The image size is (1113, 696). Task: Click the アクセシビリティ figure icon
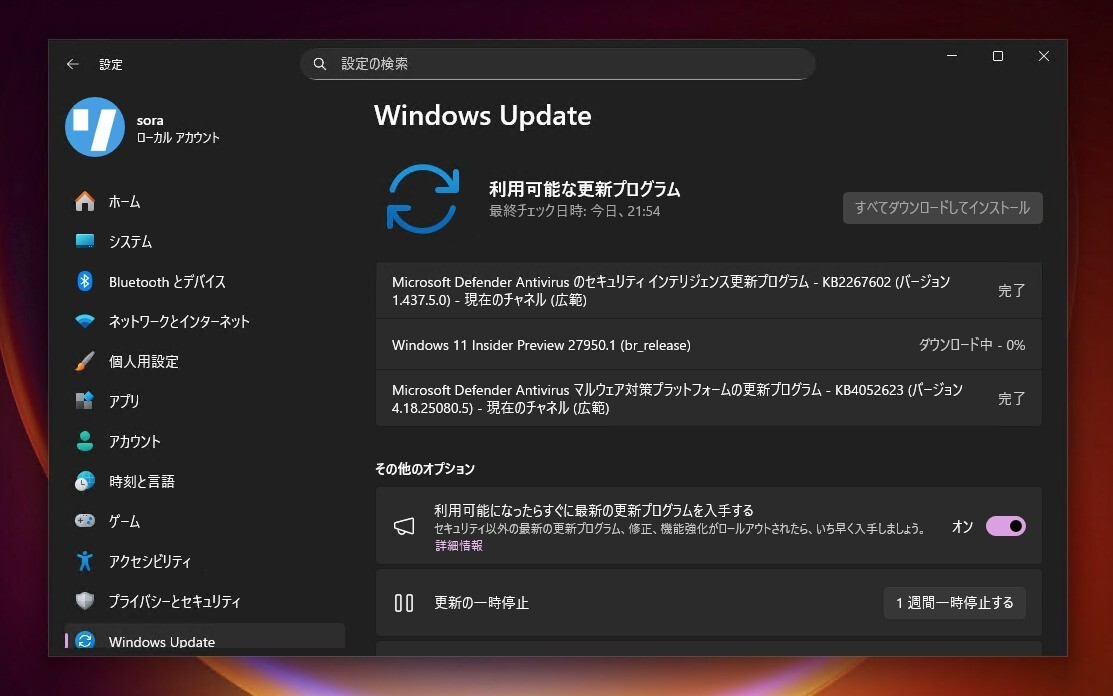(x=85, y=561)
